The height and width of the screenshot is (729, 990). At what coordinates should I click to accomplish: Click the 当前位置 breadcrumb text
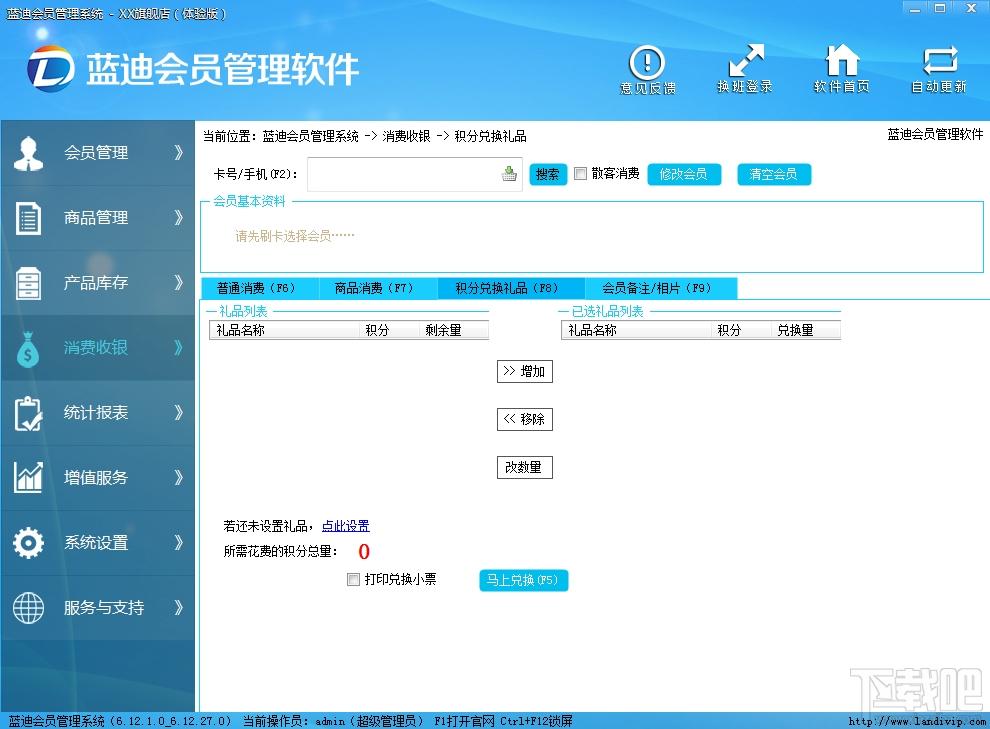point(364,136)
